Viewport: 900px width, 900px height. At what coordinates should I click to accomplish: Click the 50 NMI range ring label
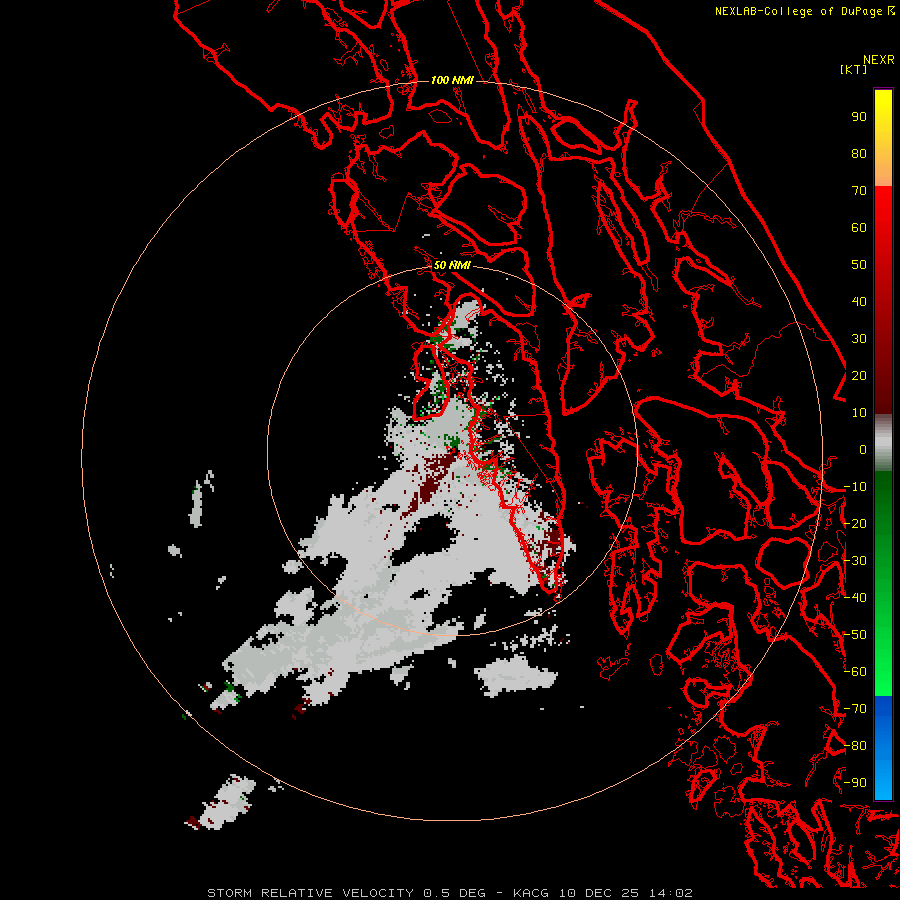pyautogui.click(x=452, y=265)
